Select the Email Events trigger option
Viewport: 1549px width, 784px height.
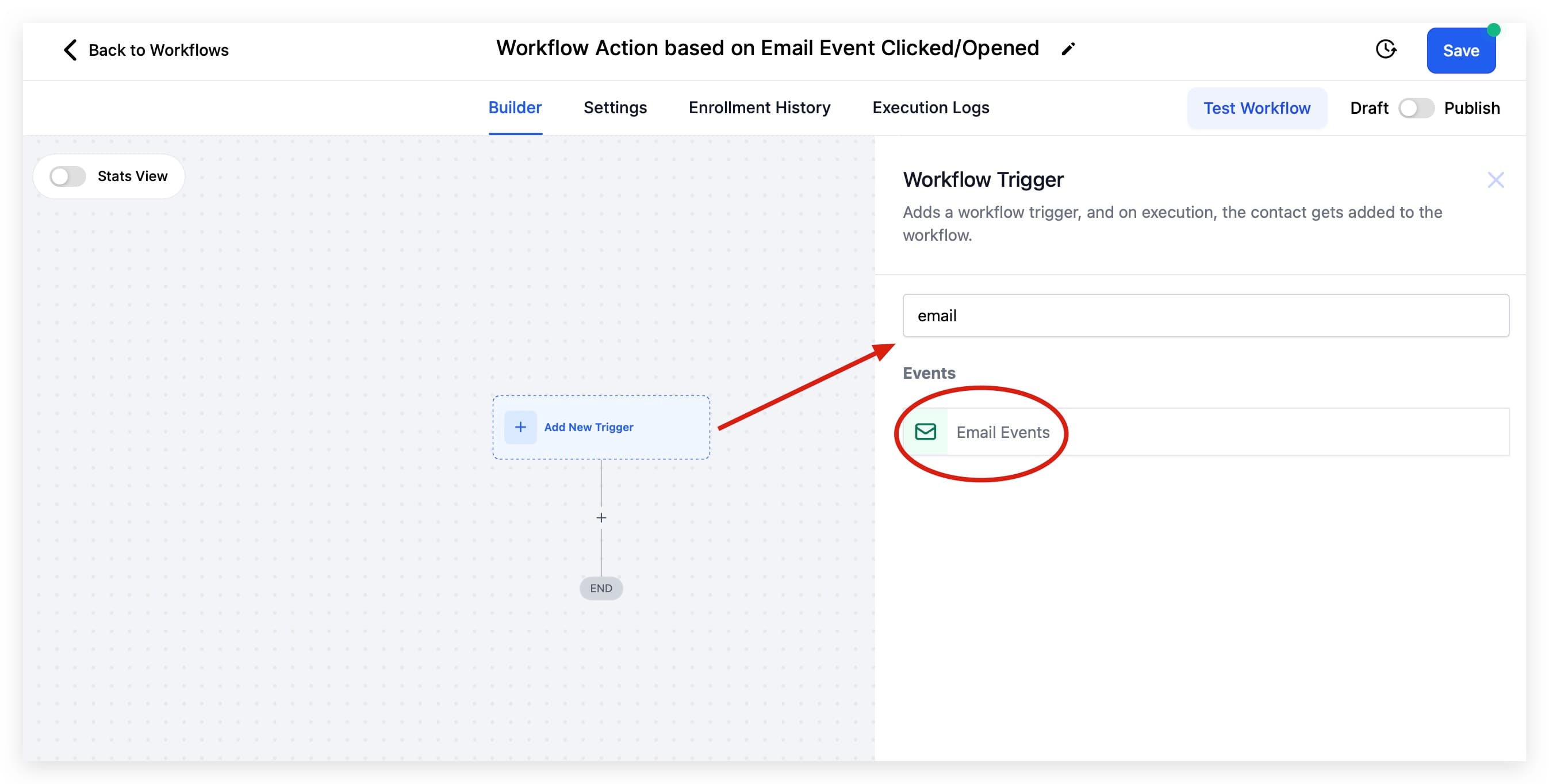point(1002,432)
